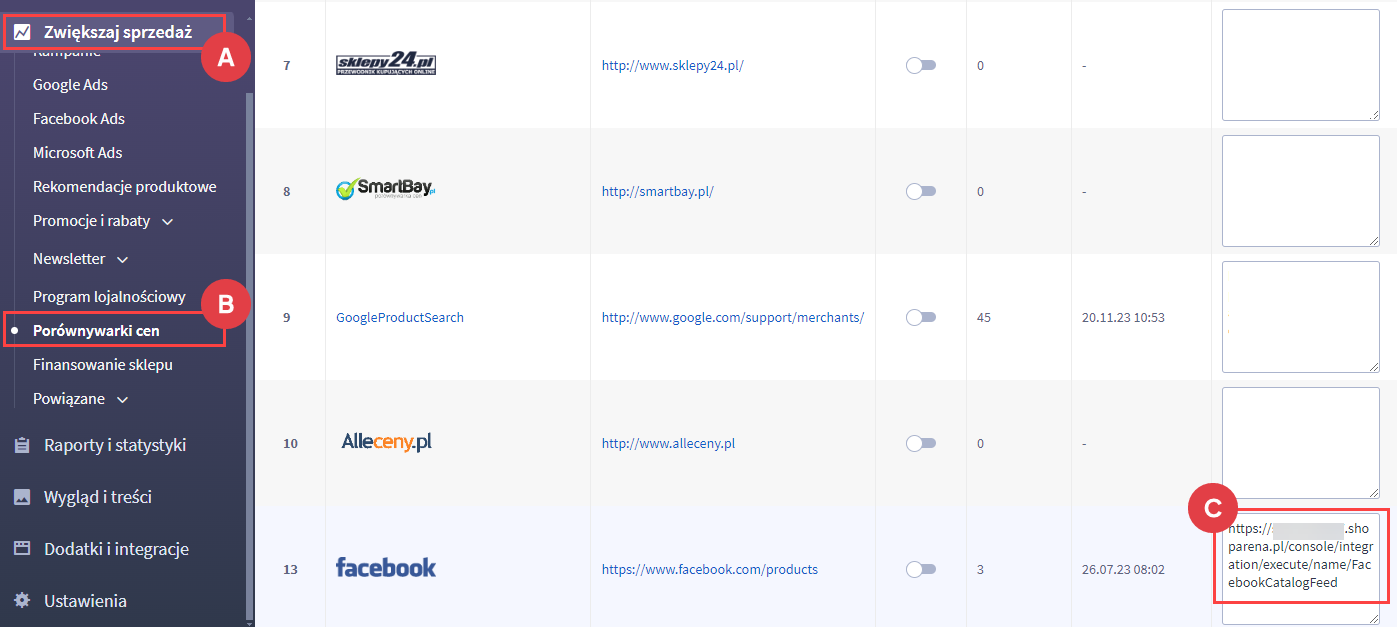The height and width of the screenshot is (627, 1397).
Task: Click the Zwiększaj sprzedaż chart icon
Action: (22, 32)
